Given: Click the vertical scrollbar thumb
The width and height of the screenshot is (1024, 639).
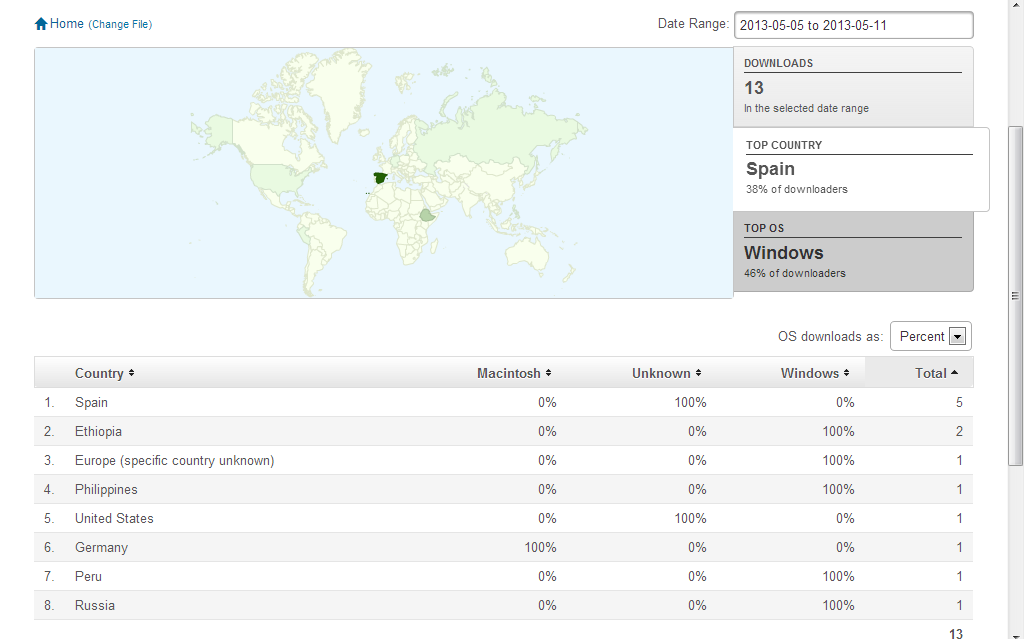Looking at the screenshot, I should (x=1015, y=296).
